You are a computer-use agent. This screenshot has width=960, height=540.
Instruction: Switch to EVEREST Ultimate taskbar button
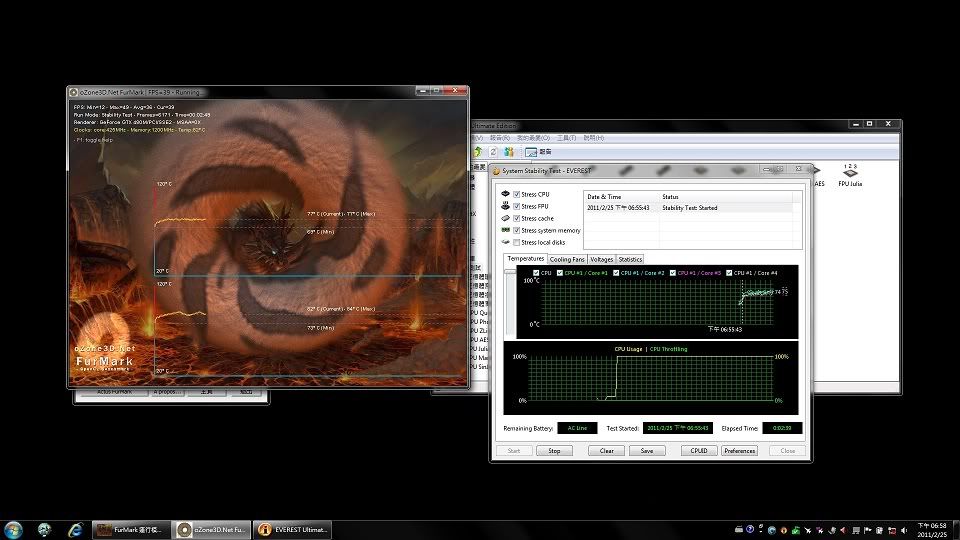point(292,530)
